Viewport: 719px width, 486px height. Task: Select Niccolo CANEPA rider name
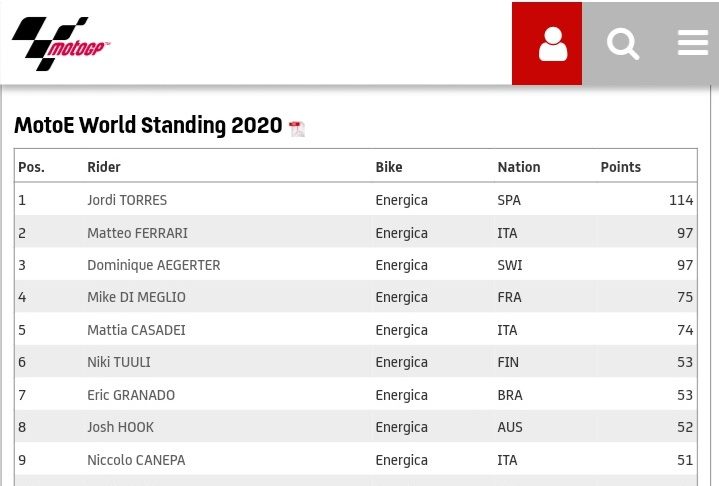136,460
